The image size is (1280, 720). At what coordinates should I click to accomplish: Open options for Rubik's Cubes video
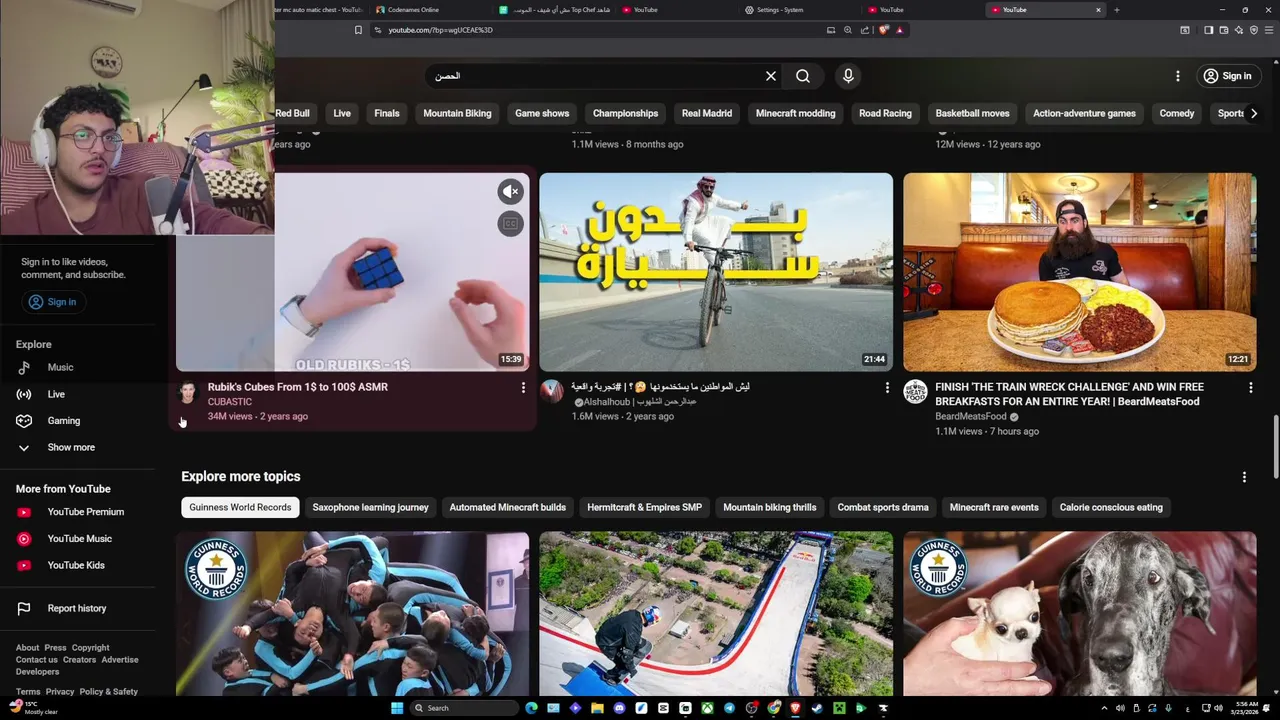(523, 387)
